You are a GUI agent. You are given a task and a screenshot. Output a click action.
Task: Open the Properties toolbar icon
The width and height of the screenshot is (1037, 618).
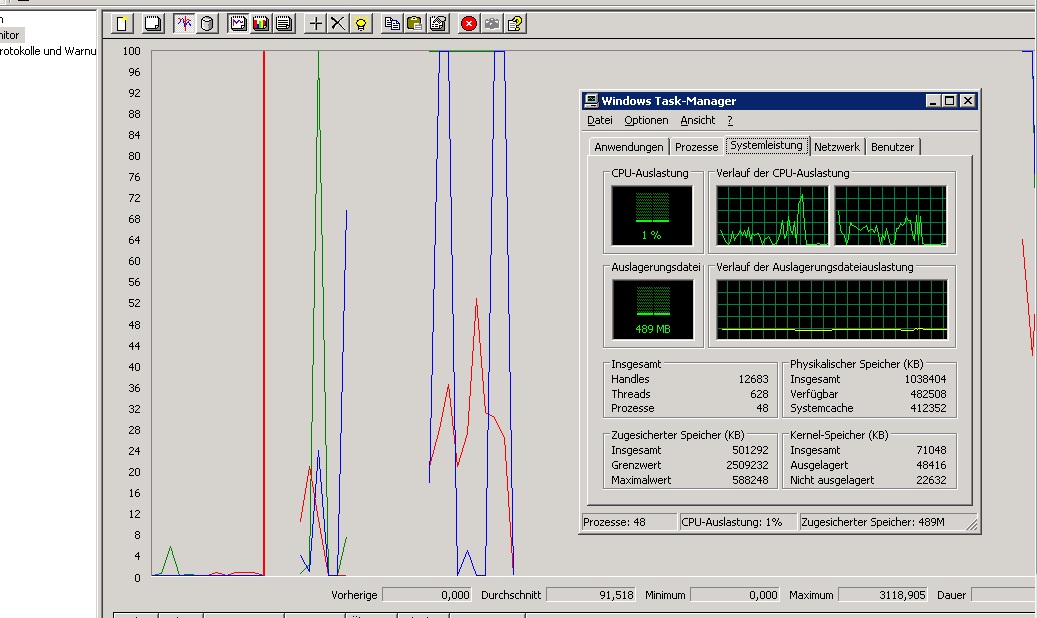(438, 24)
